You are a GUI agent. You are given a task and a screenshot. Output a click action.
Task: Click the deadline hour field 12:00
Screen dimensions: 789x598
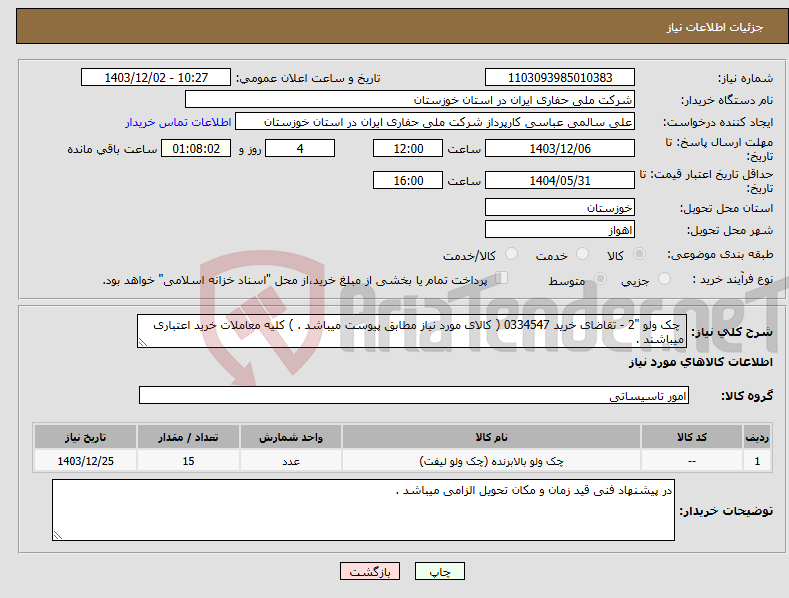coord(408,148)
